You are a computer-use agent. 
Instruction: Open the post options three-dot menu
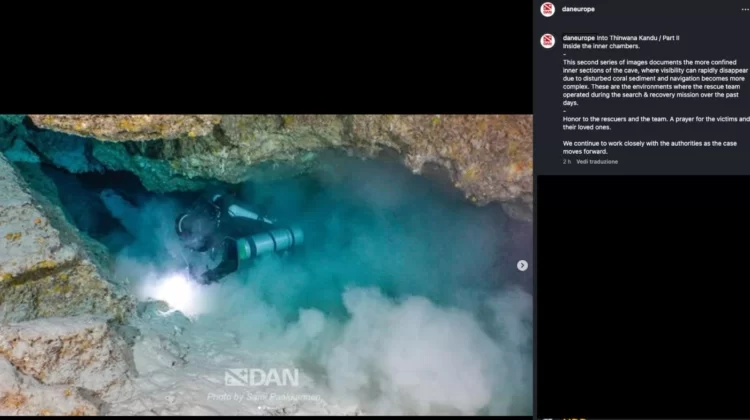pyautogui.click(x=745, y=9)
